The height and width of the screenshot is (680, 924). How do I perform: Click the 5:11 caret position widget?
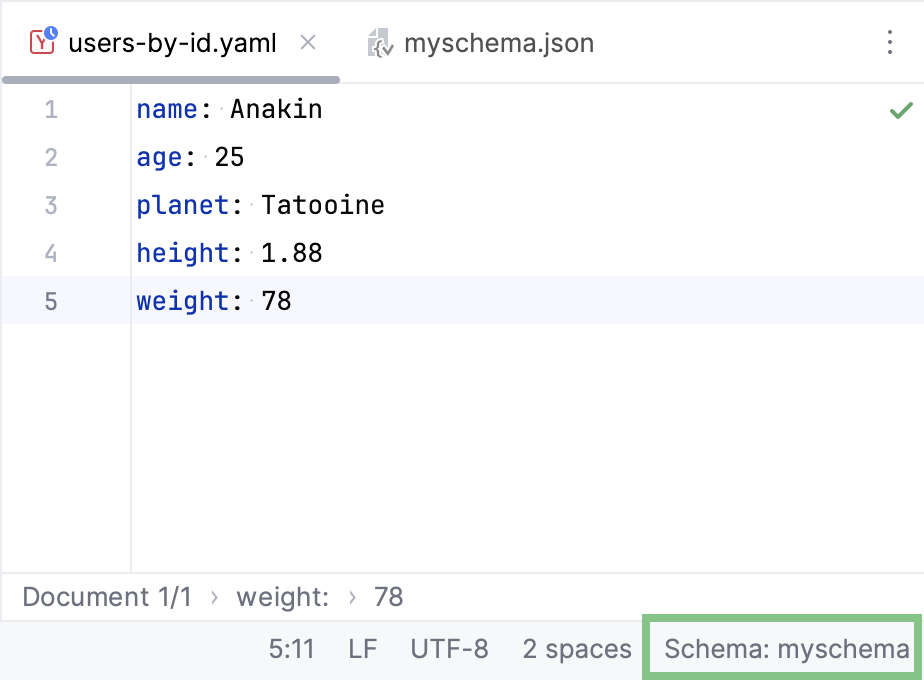pyautogui.click(x=291, y=648)
